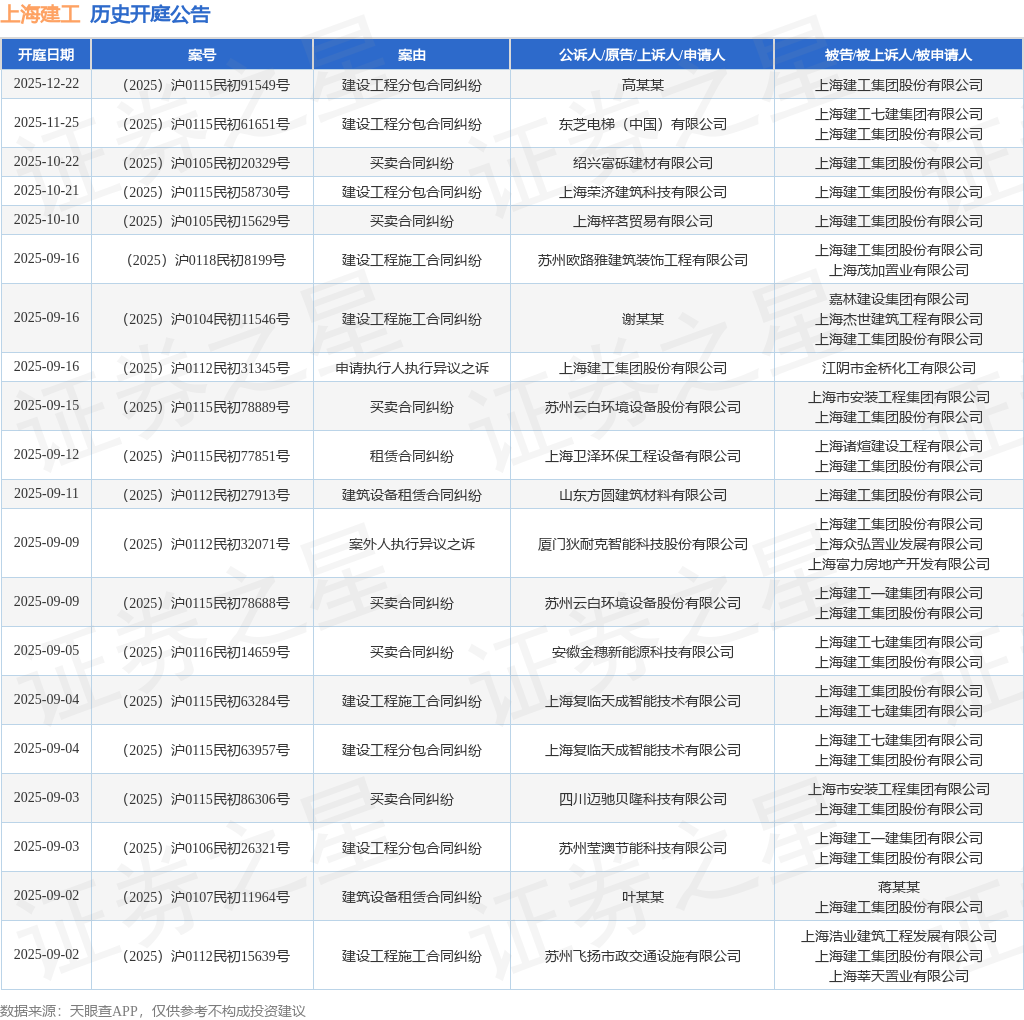
Task: Click the 被告/被上诉人/被申请人 column header
Action: [x=899, y=55]
